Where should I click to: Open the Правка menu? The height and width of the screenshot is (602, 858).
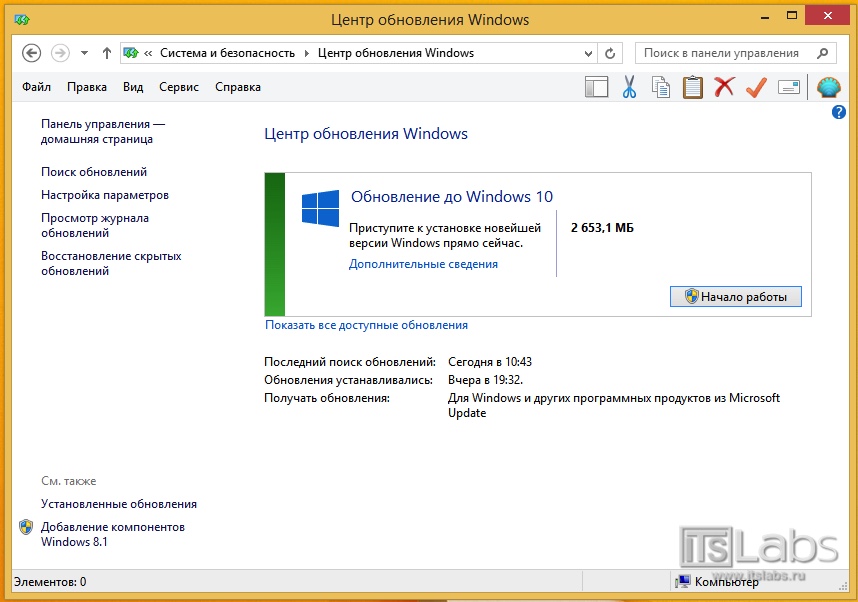[86, 87]
